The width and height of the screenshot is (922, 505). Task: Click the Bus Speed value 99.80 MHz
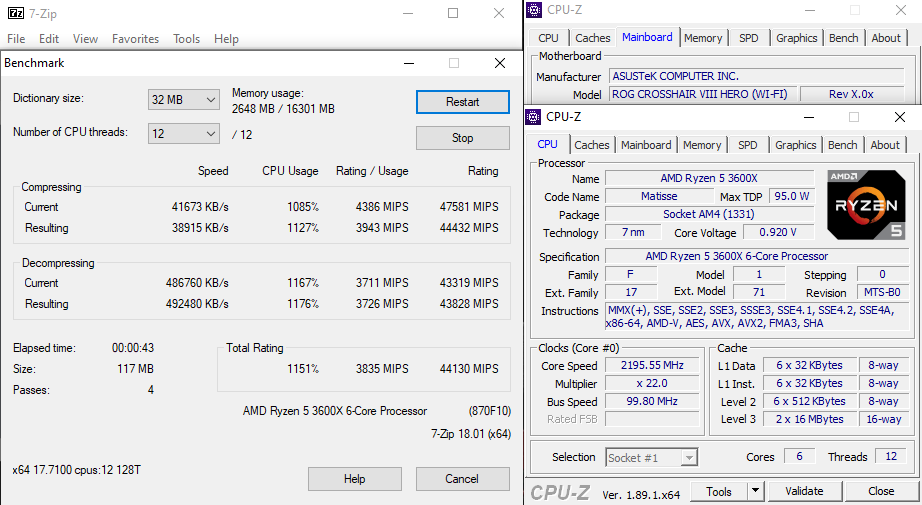(652, 402)
